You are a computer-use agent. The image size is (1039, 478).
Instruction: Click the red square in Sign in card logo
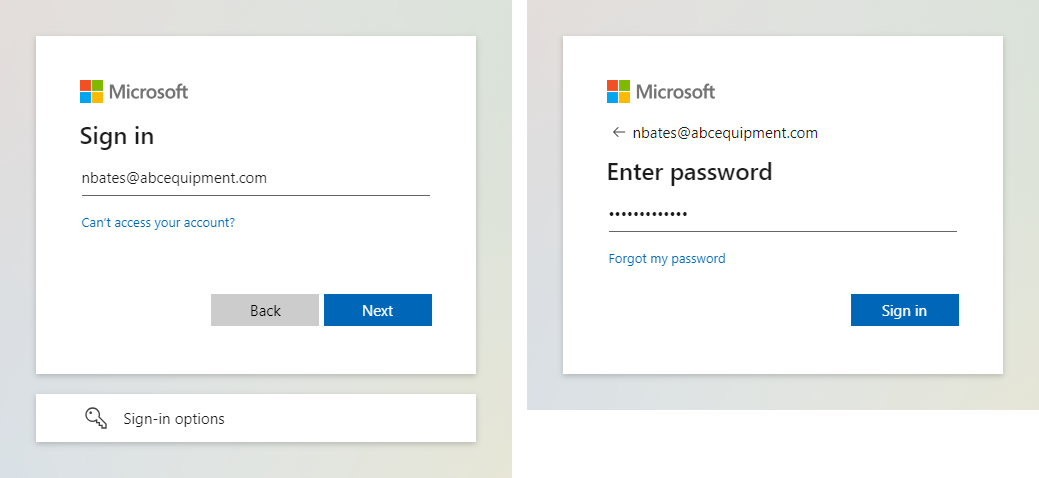(85, 86)
